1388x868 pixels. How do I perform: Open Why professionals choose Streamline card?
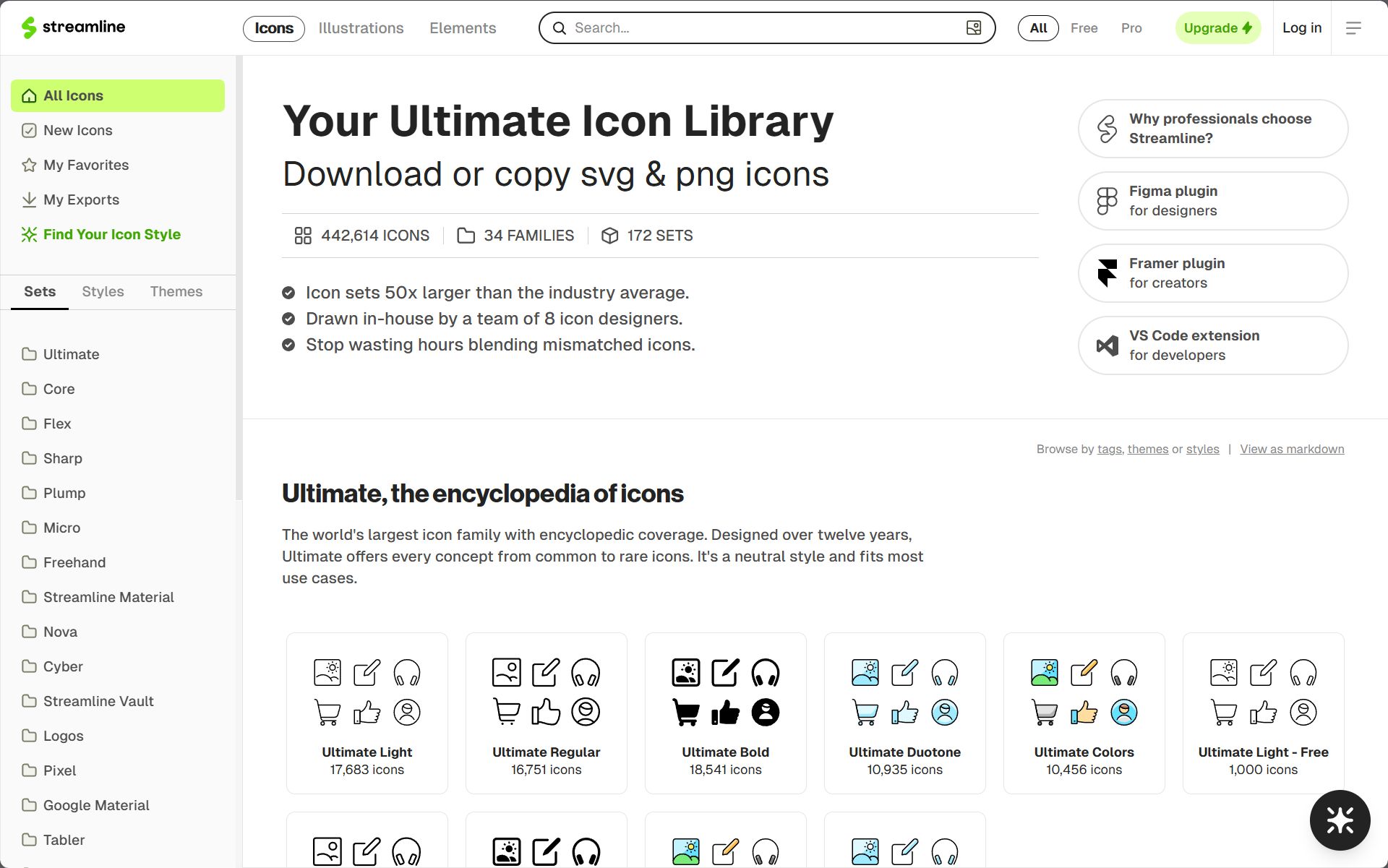coord(1213,129)
